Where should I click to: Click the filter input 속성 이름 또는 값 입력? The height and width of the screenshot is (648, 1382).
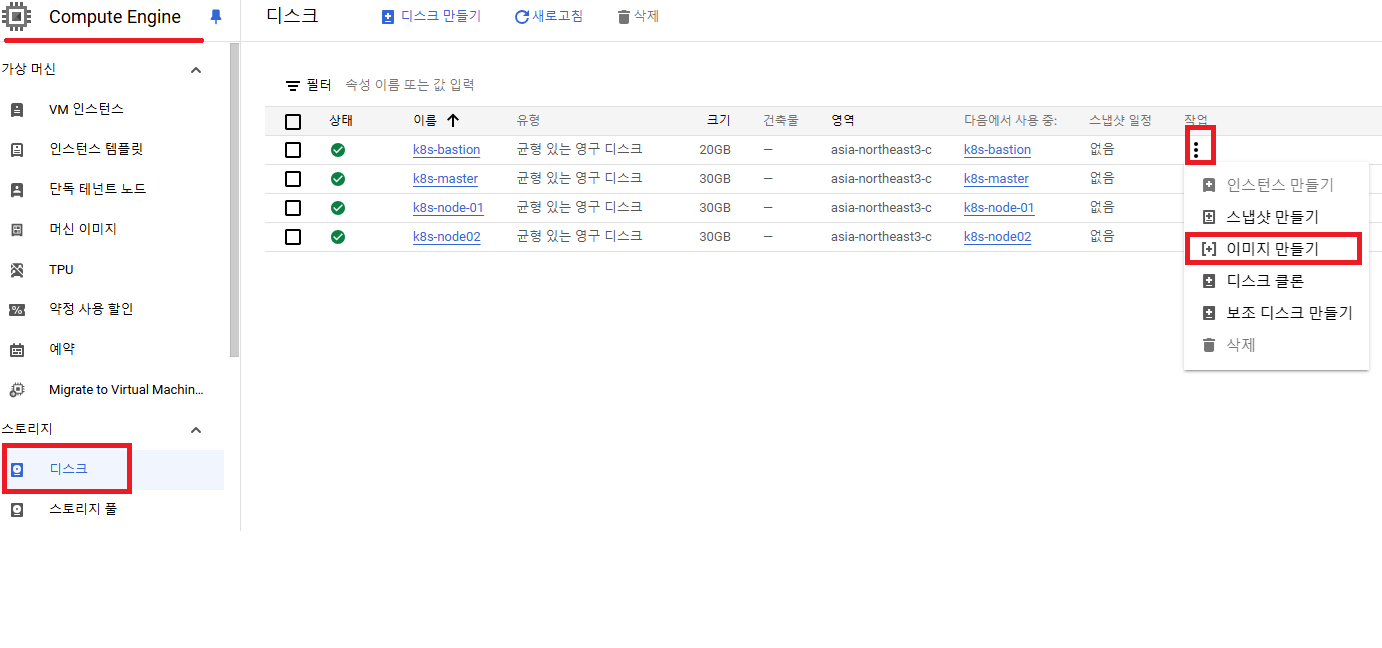[x=410, y=86]
